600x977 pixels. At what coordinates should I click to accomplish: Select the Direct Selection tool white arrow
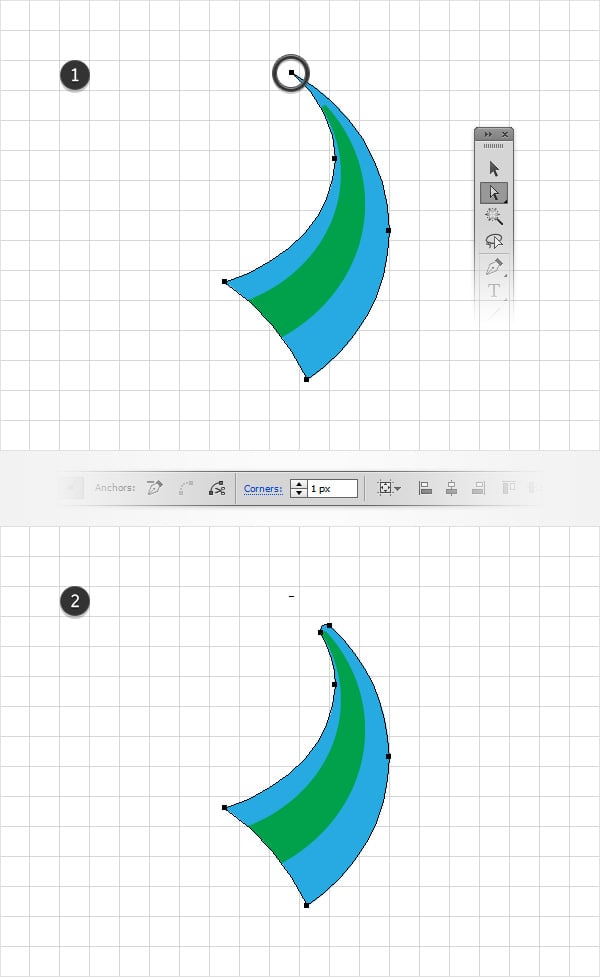click(494, 193)
